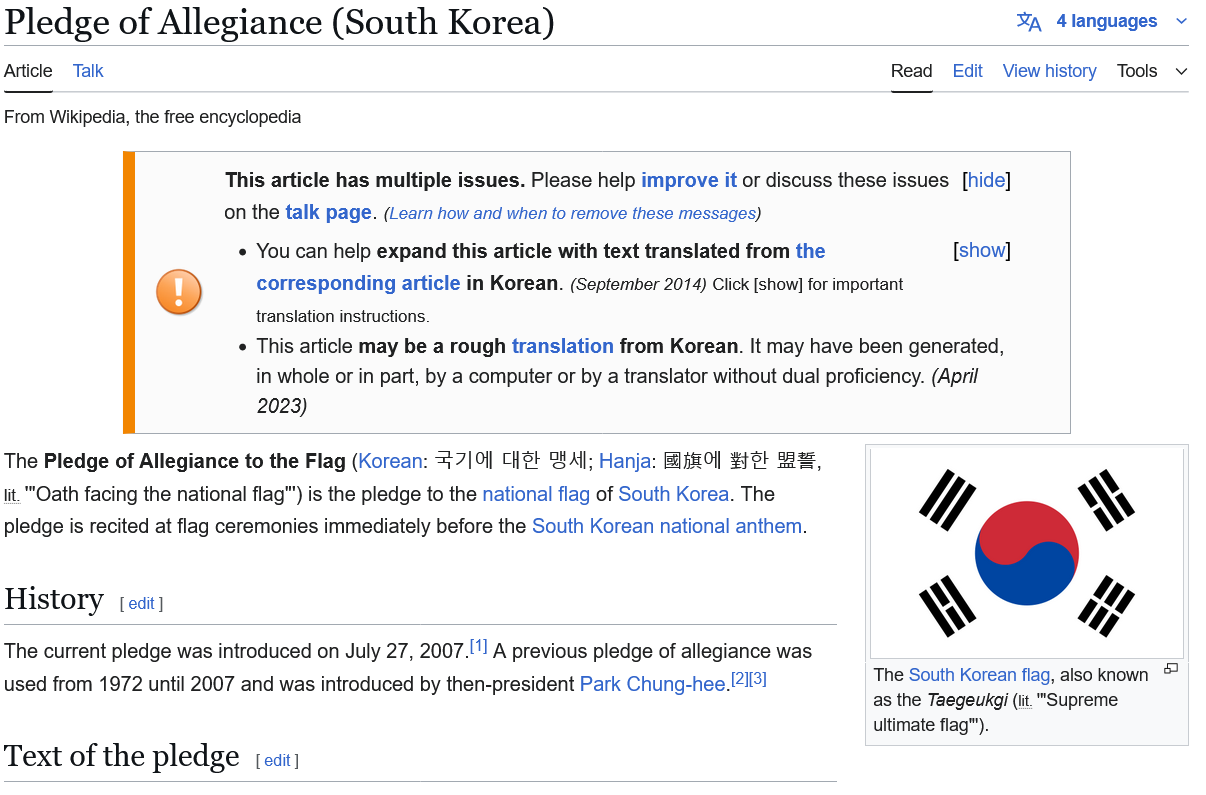Follow 'South Korean national anthem' link
1206x795 pixels.
coord(667,526)
